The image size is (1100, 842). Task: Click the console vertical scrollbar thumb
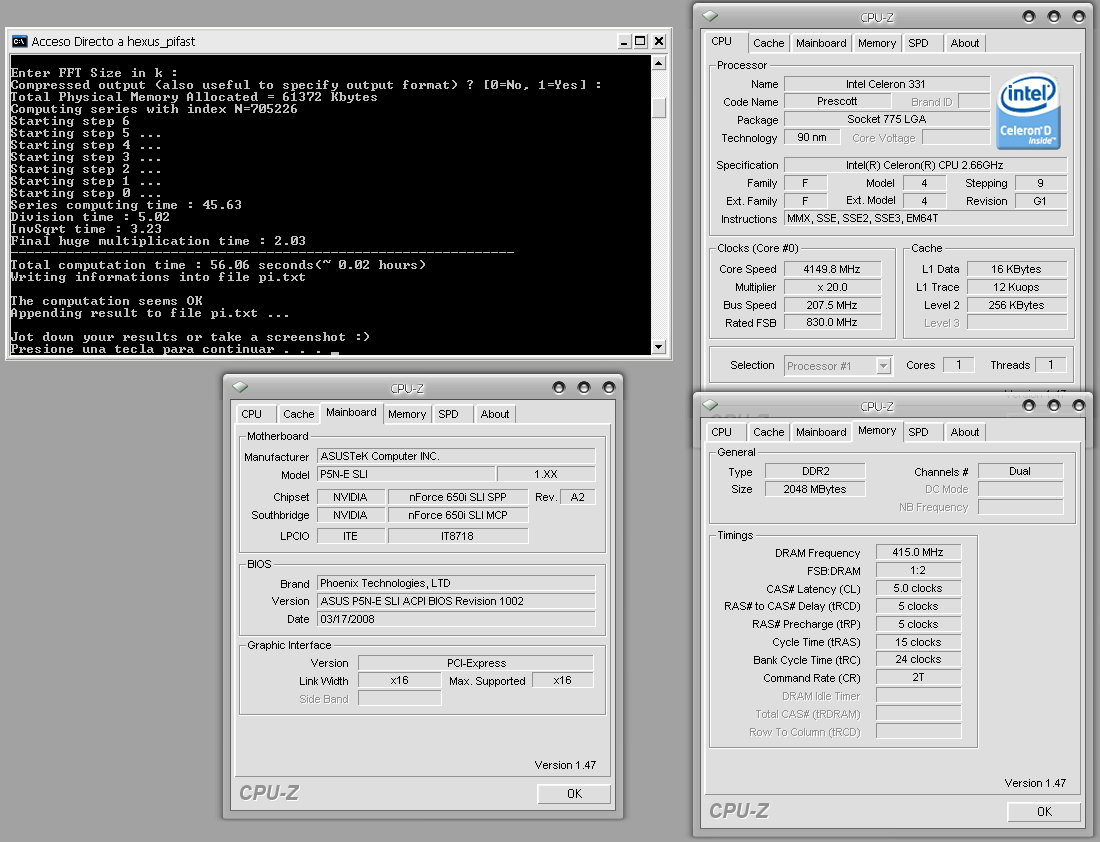click(x=659, y=107)
